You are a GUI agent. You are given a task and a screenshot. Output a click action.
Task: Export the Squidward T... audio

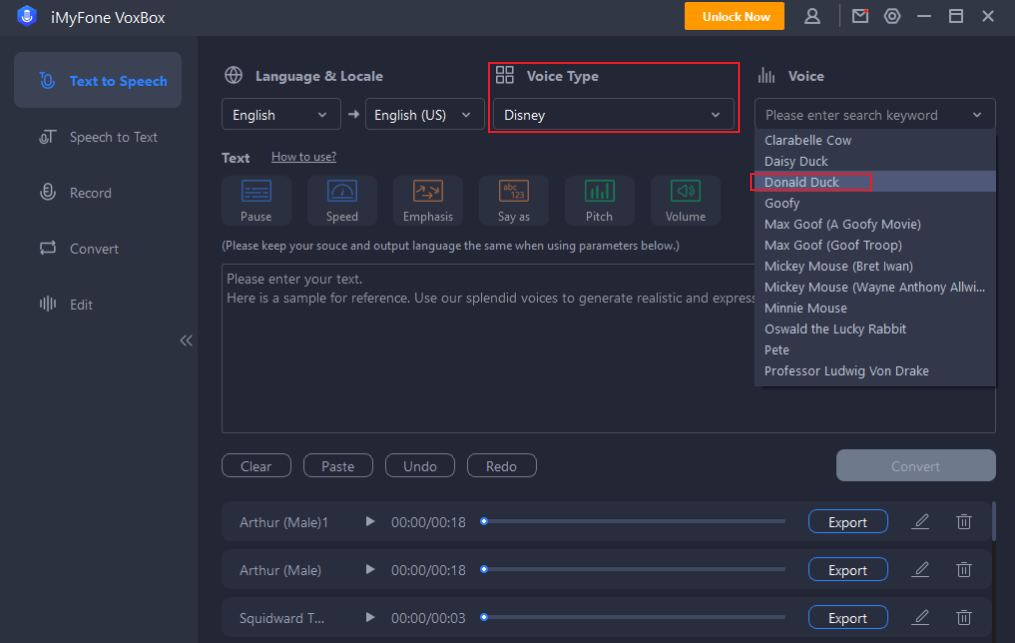pyautogui.click(x=848, y=618)
